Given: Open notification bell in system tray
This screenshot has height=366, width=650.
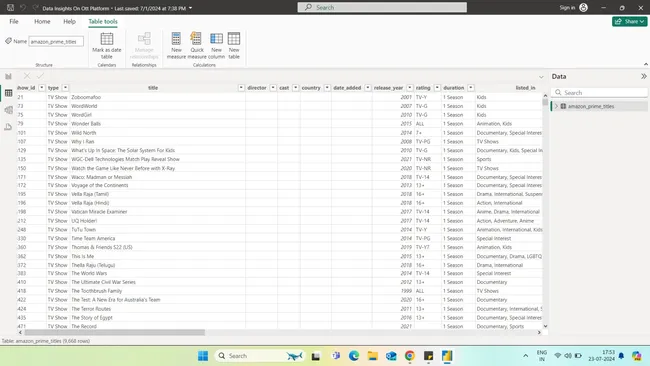Looking at the screenshot, I should point(621,356).
